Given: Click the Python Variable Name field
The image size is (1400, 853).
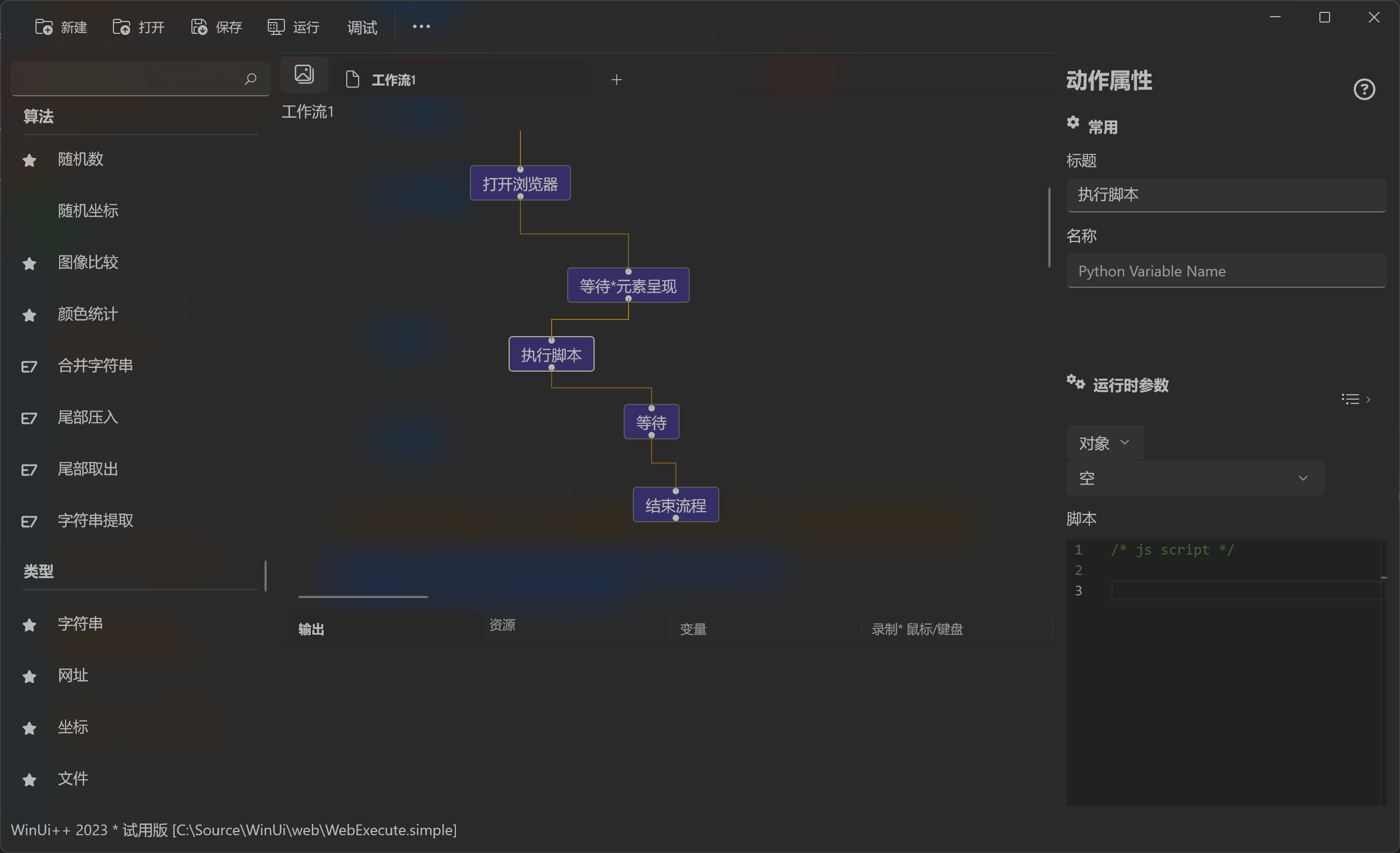Looking at the screenshot, I should pos(1226,271).
